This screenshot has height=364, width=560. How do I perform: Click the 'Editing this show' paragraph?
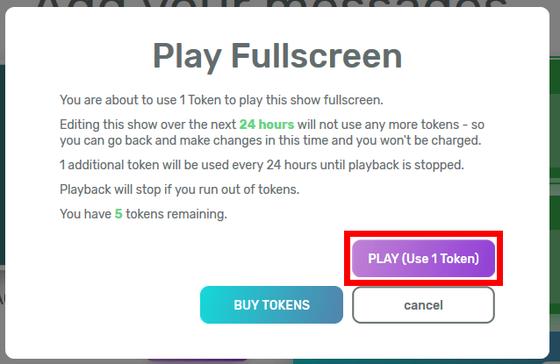tap(272, 132)
